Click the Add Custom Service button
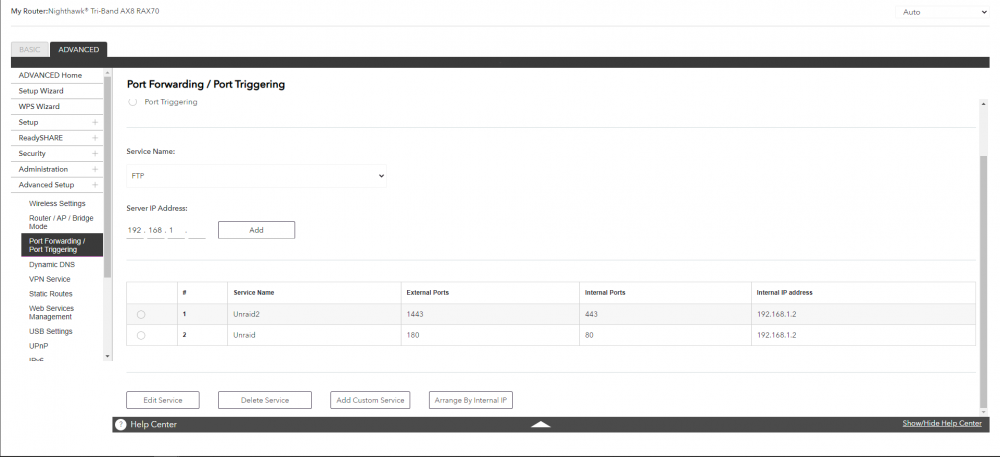The width and height of the screenshot is (1000, 457). [x=370, y=400]
